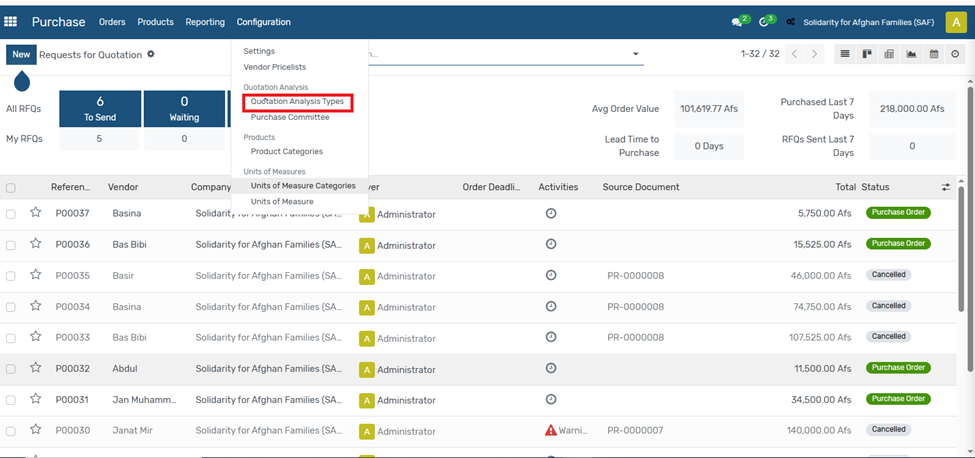
Task: Switch to kanban view
Action: [866, 54]
